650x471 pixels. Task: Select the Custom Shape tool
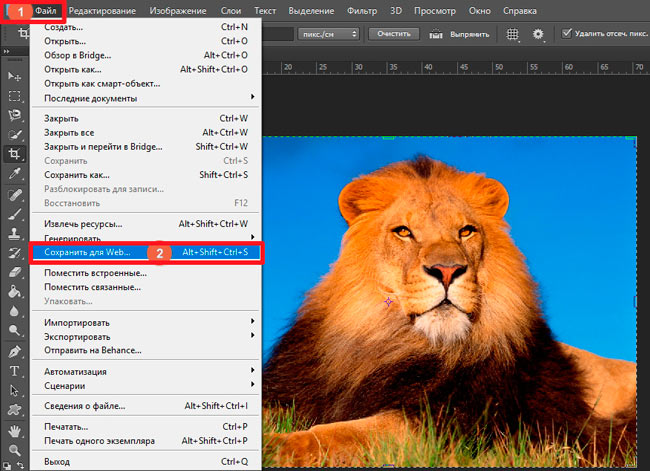click(x=15, y=410)
